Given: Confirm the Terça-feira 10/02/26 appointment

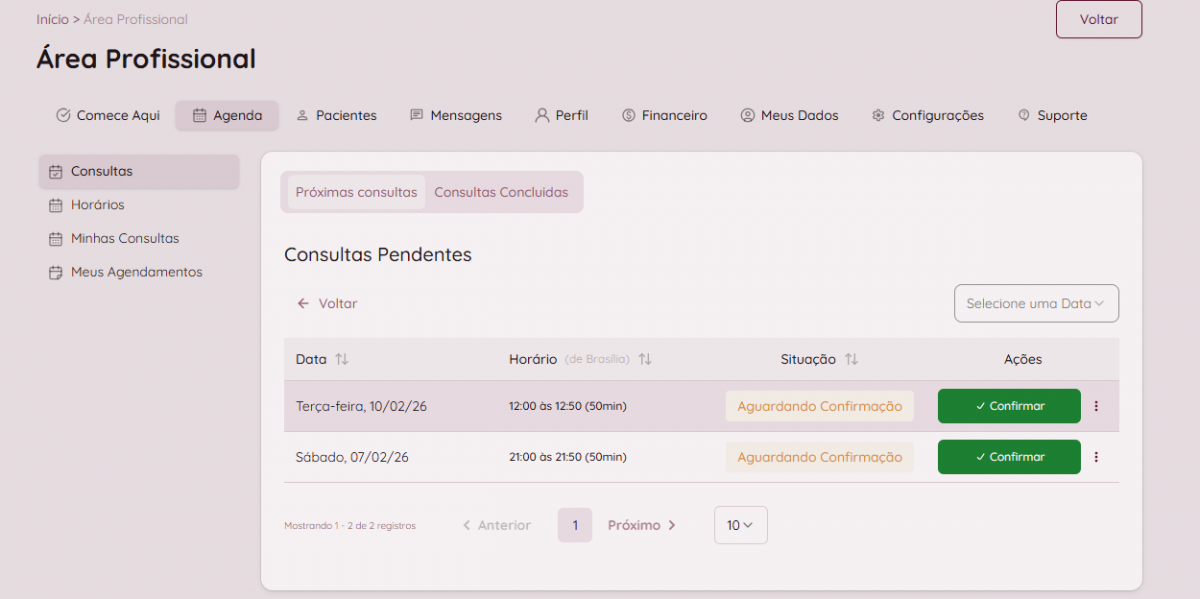Looking at the screenshot, I should pos(1009,406).
